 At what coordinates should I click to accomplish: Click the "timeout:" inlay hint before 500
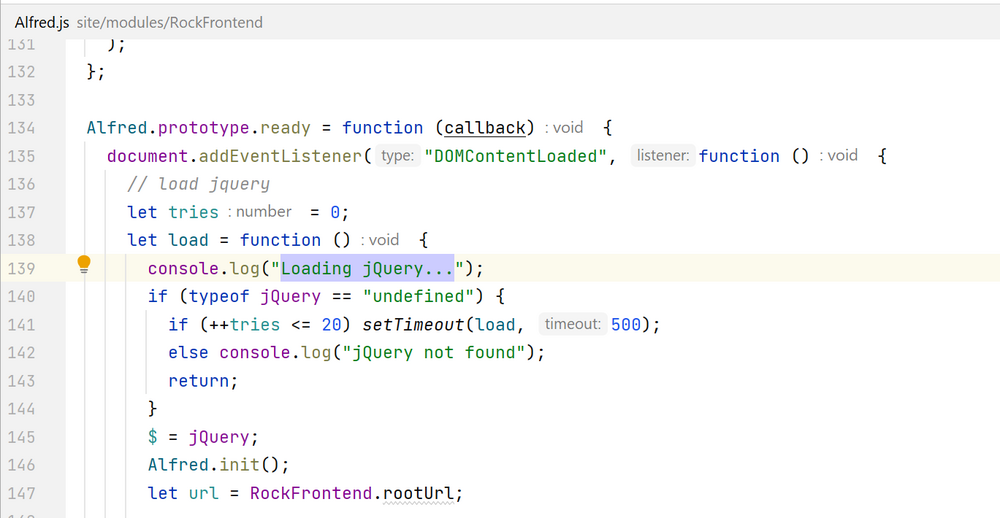pos(572,324)
